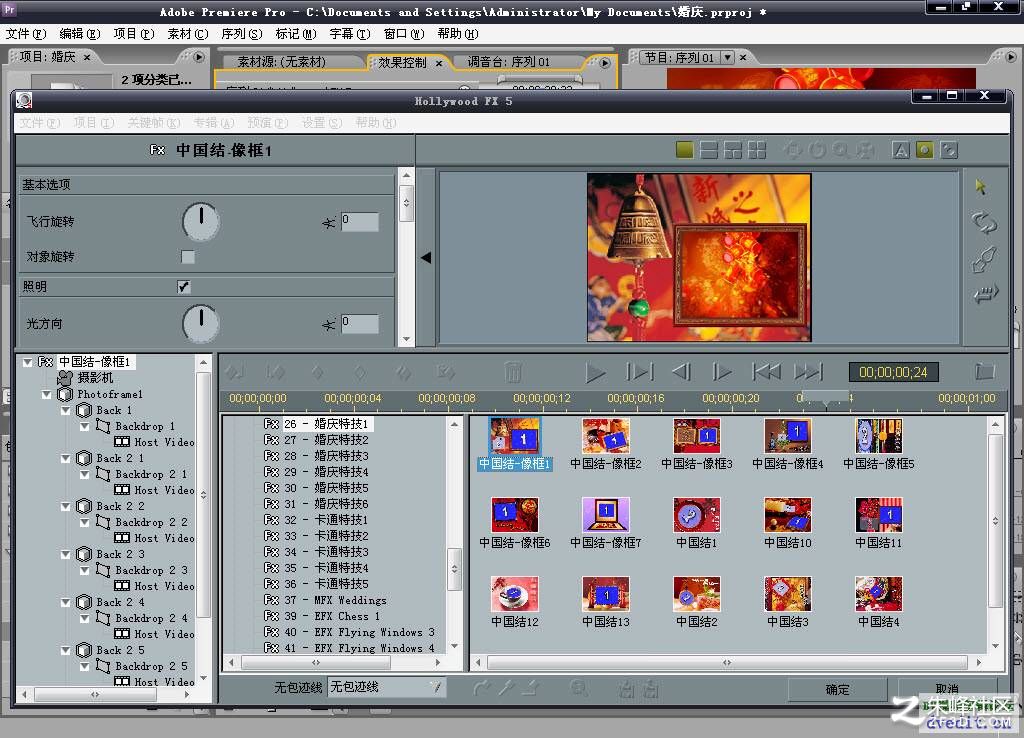This screenshot has width=1024, height=738.
Task: Open the 无包迹线 envelope dropdown
Action: pyautogui.click(x=386, y=686)
